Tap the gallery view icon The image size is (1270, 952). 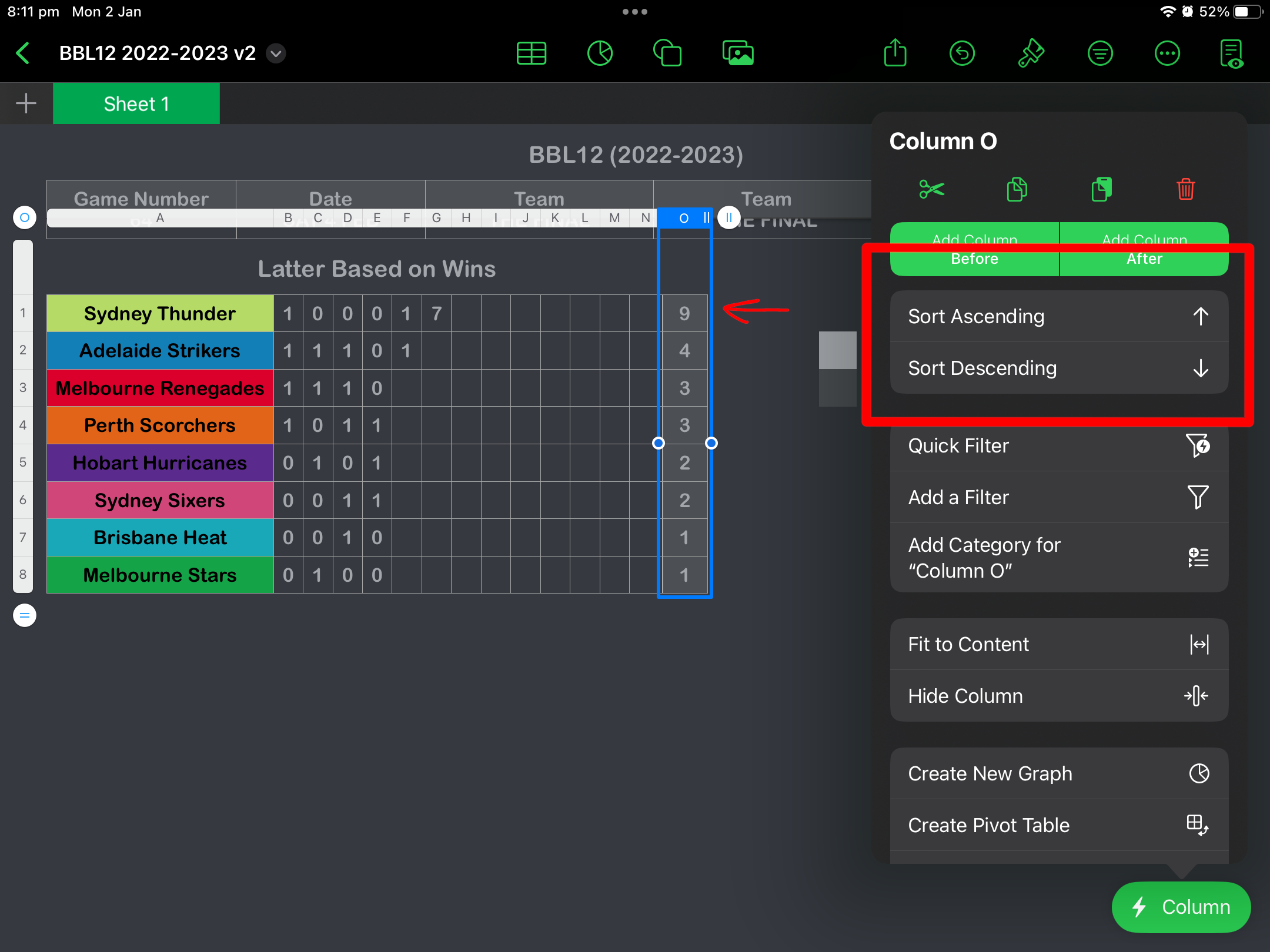coord(738,52)
